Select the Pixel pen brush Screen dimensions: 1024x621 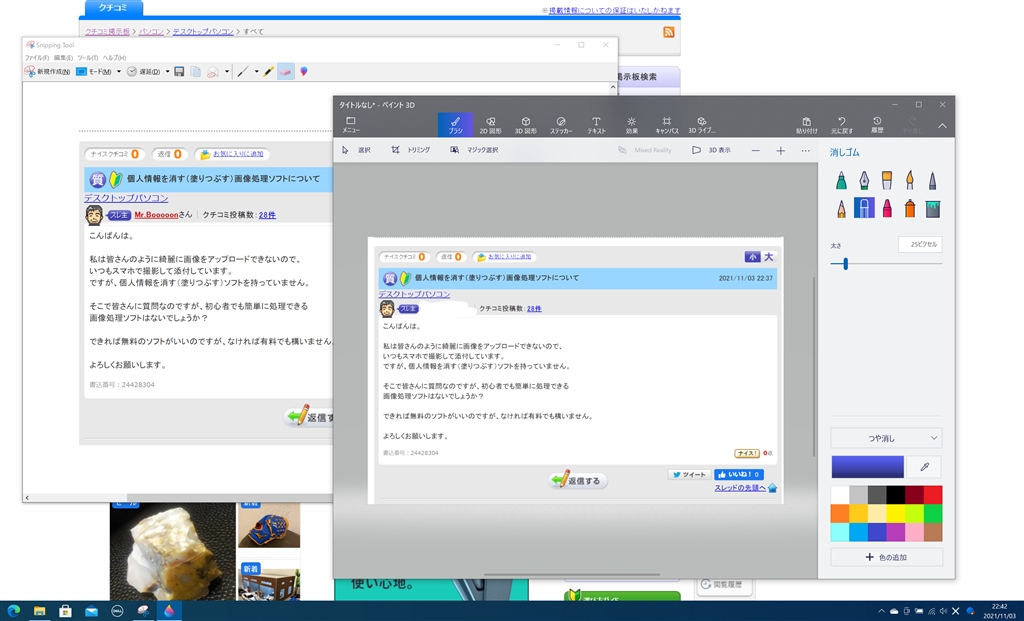(x=933, y=180)
